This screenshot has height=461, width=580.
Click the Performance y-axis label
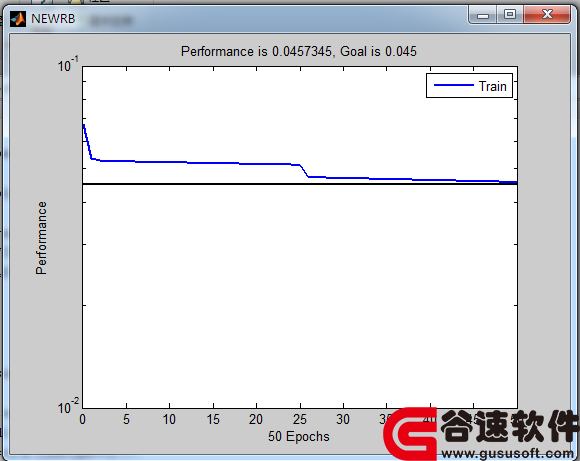click(x=41, y=238)
